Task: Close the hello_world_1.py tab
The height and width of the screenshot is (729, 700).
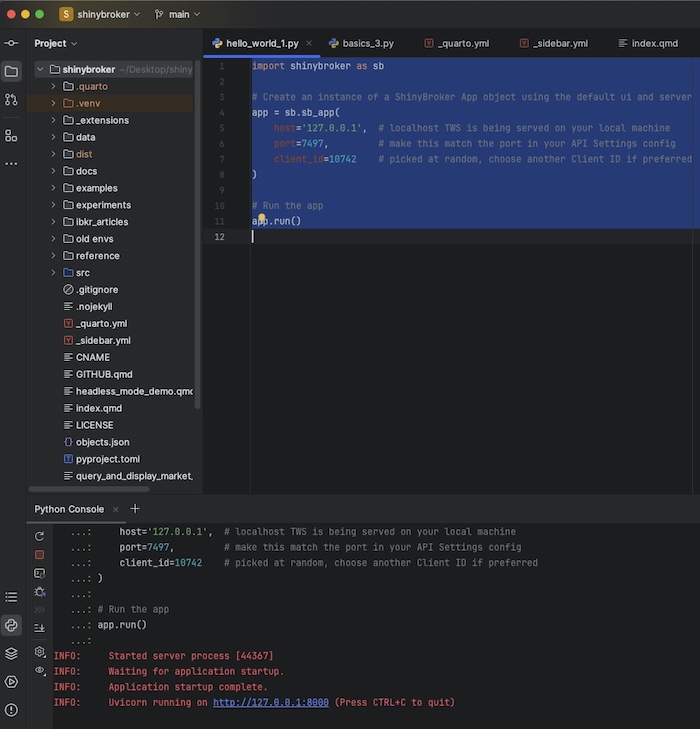Action: (309, 43)
